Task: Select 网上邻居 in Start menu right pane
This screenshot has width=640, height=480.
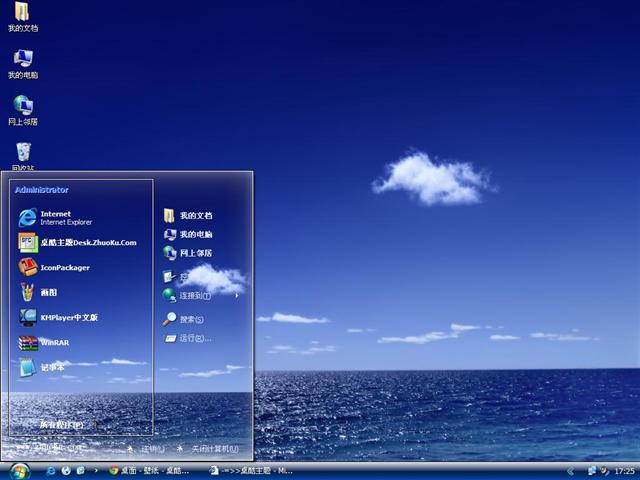Action: (194, 253)
